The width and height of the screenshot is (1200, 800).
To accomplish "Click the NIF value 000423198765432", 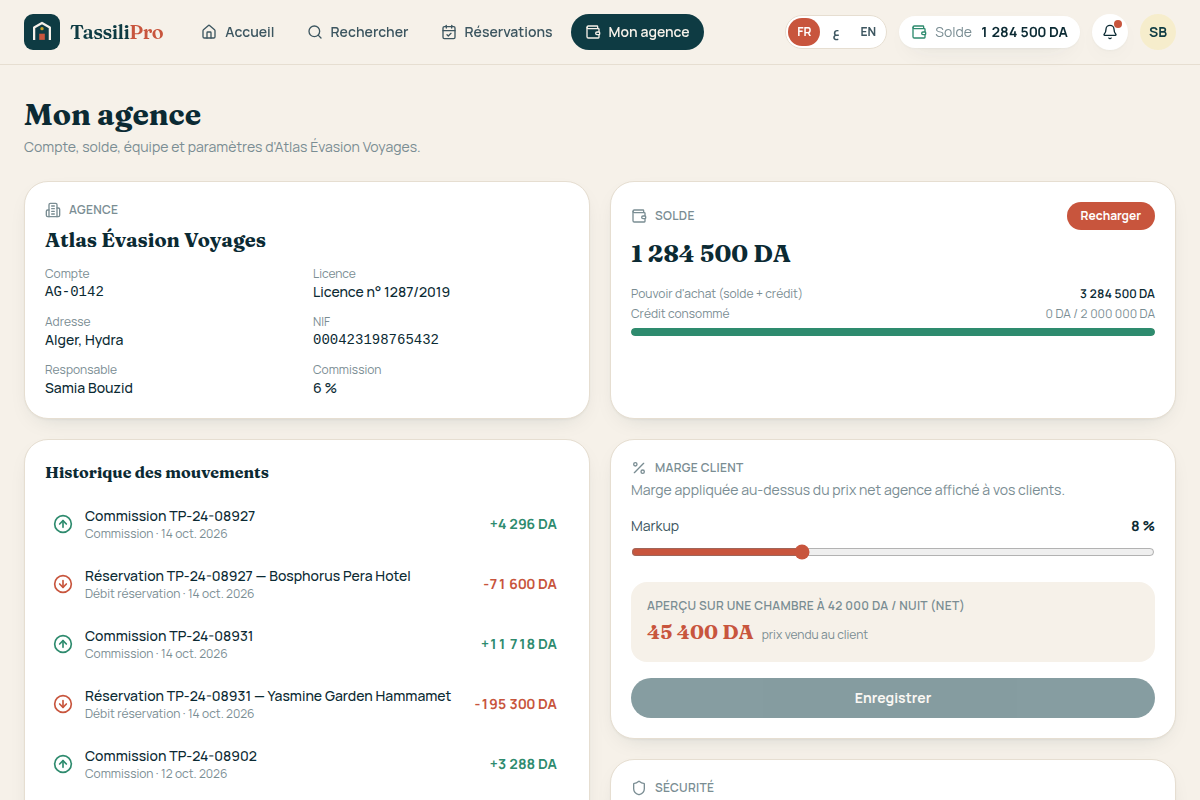I will [x=376, y=340].
